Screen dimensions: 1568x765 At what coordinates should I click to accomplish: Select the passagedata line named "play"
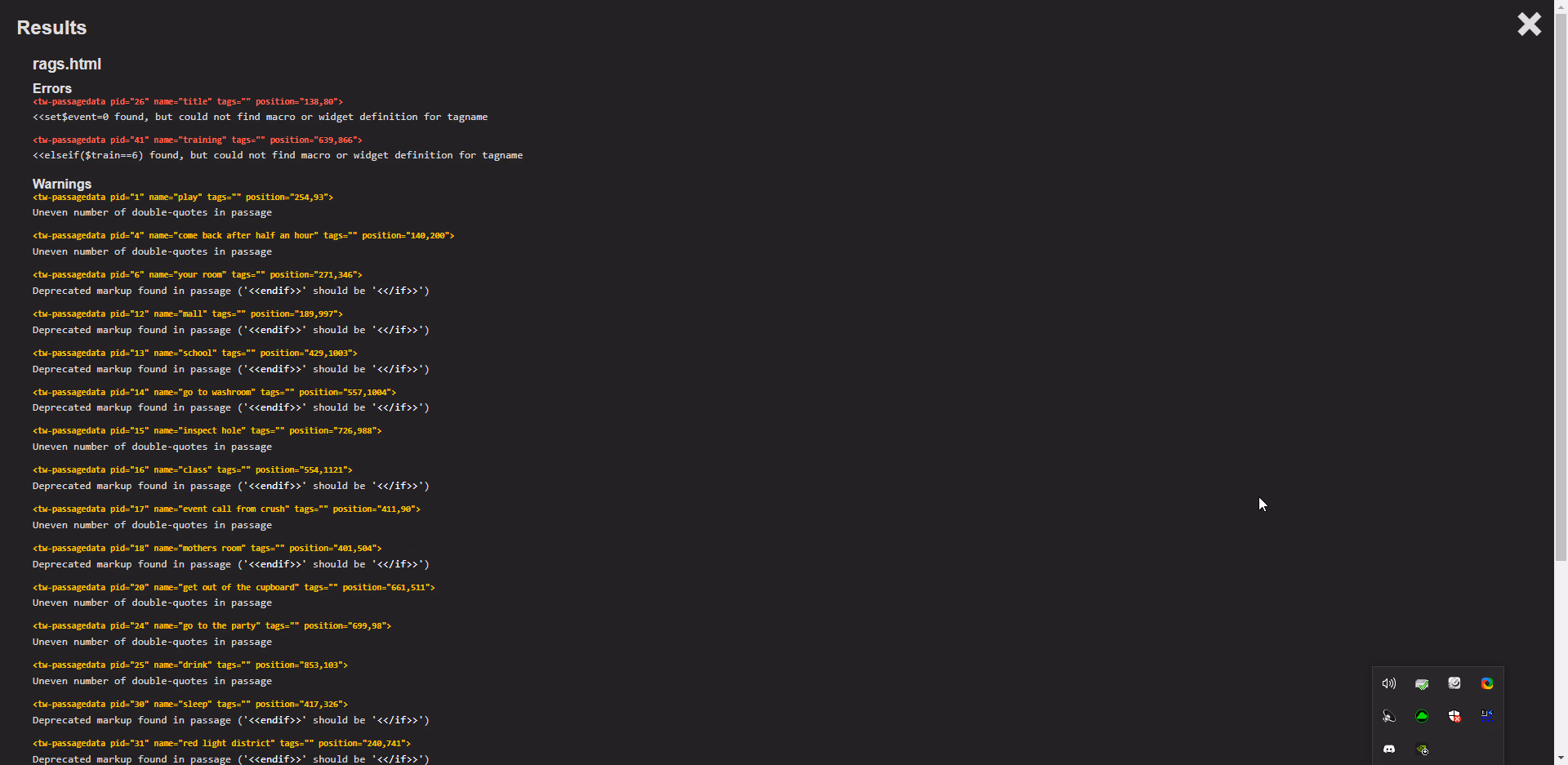pyautogui.click(x=183, y=197)
